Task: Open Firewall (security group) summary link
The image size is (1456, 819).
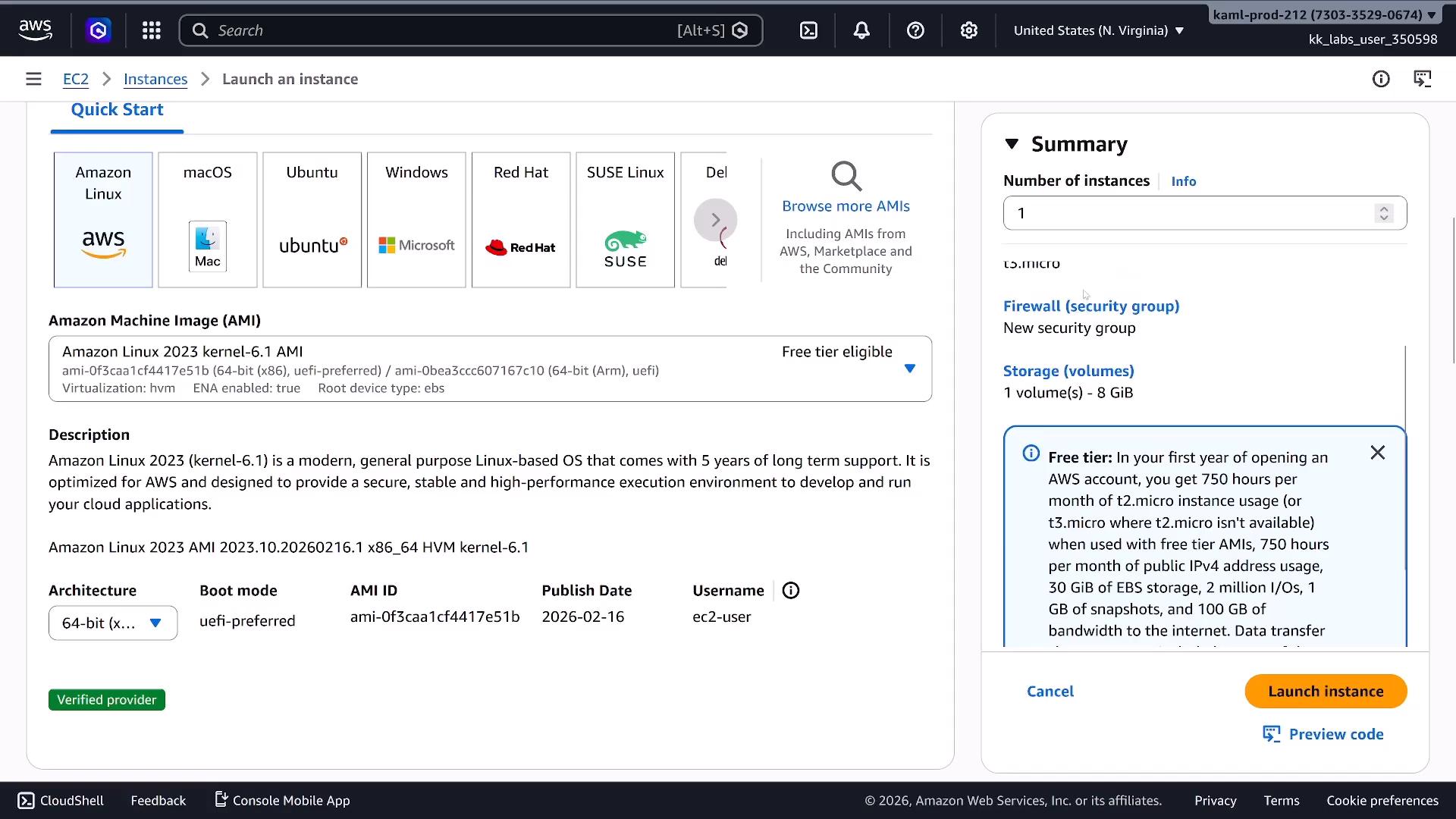Action: click(1091, 306)
